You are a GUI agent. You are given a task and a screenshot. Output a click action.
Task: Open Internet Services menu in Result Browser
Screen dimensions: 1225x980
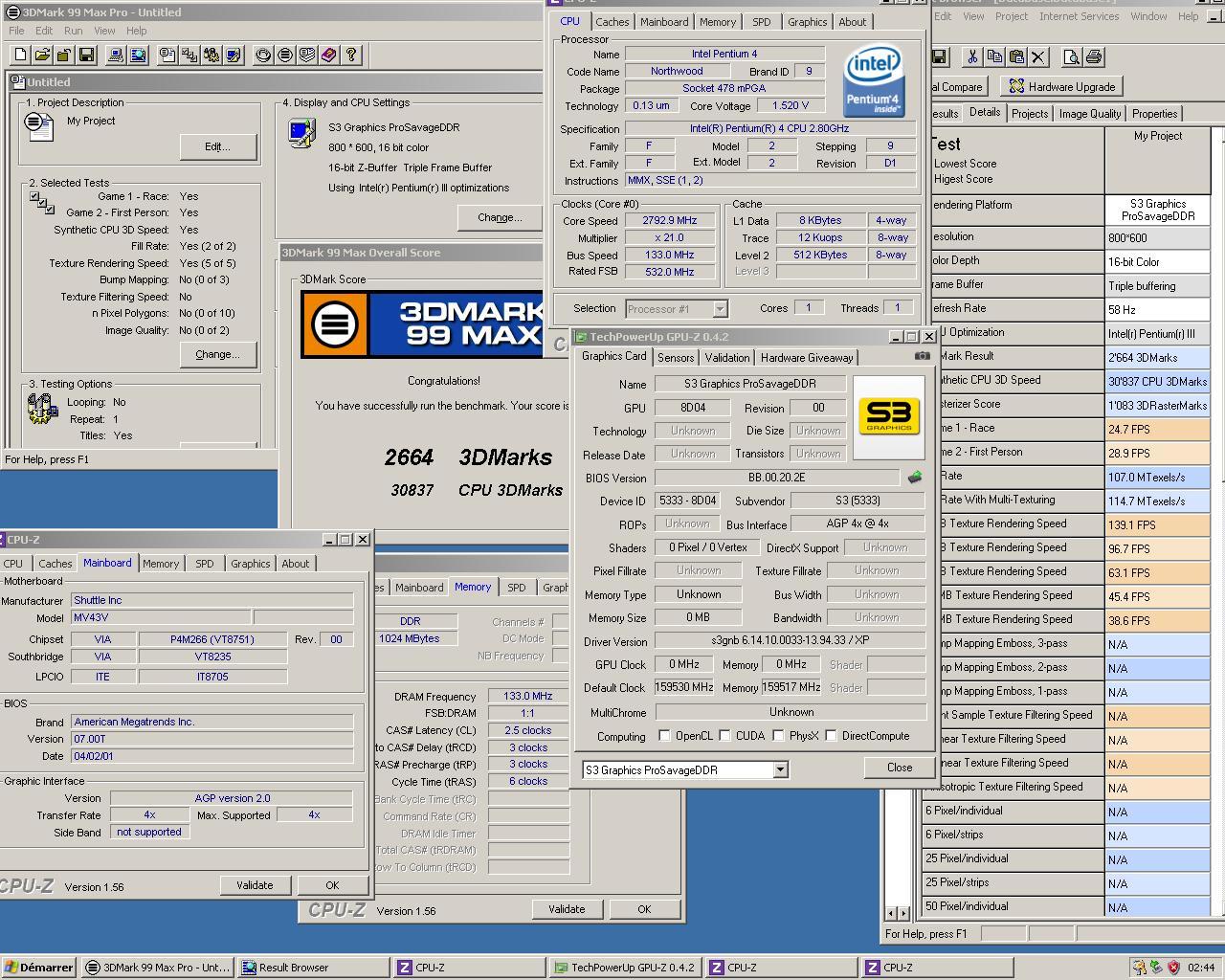(x=1079, y=16)
